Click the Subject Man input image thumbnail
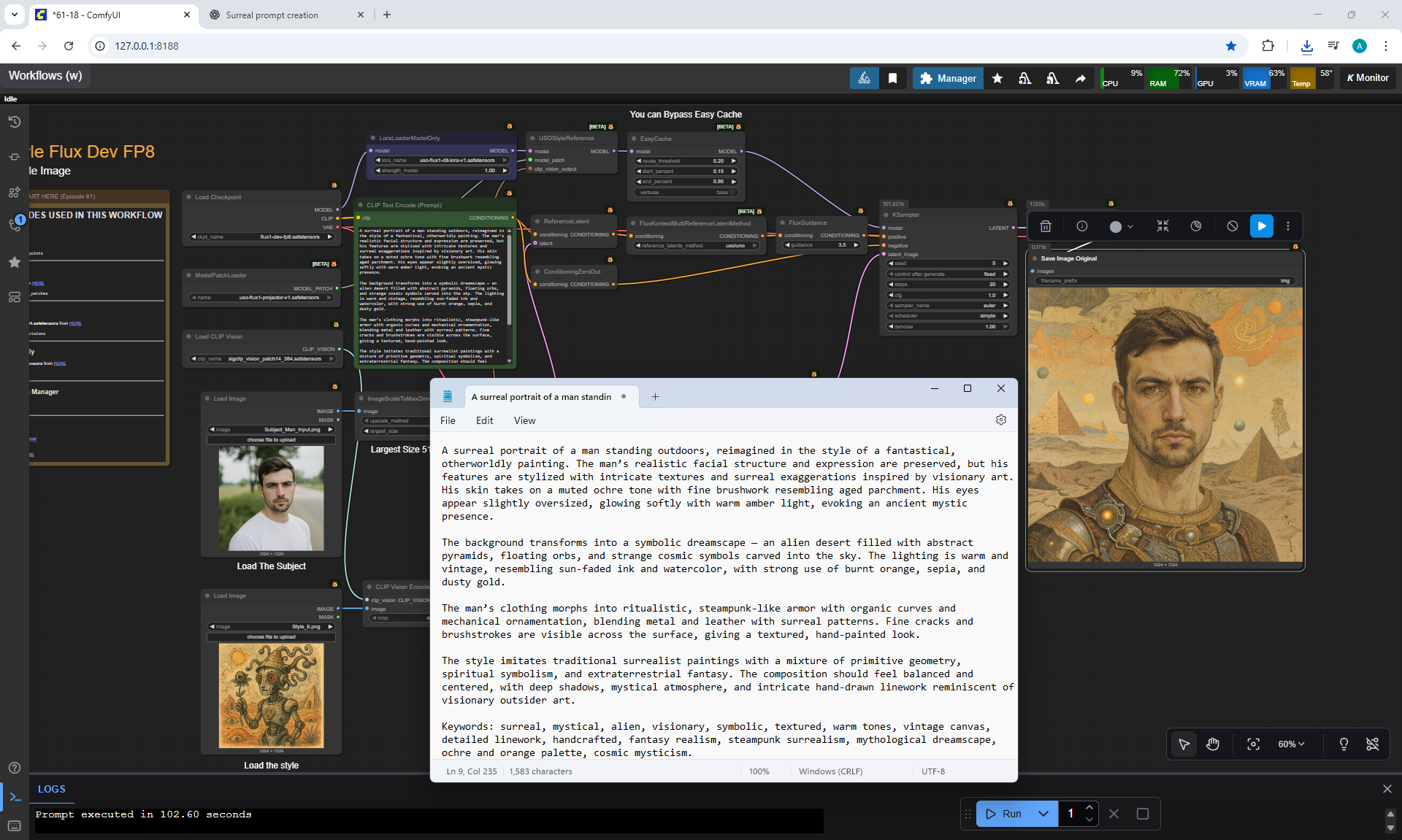This screenshot has width=1402, height=840. point(271,498)
